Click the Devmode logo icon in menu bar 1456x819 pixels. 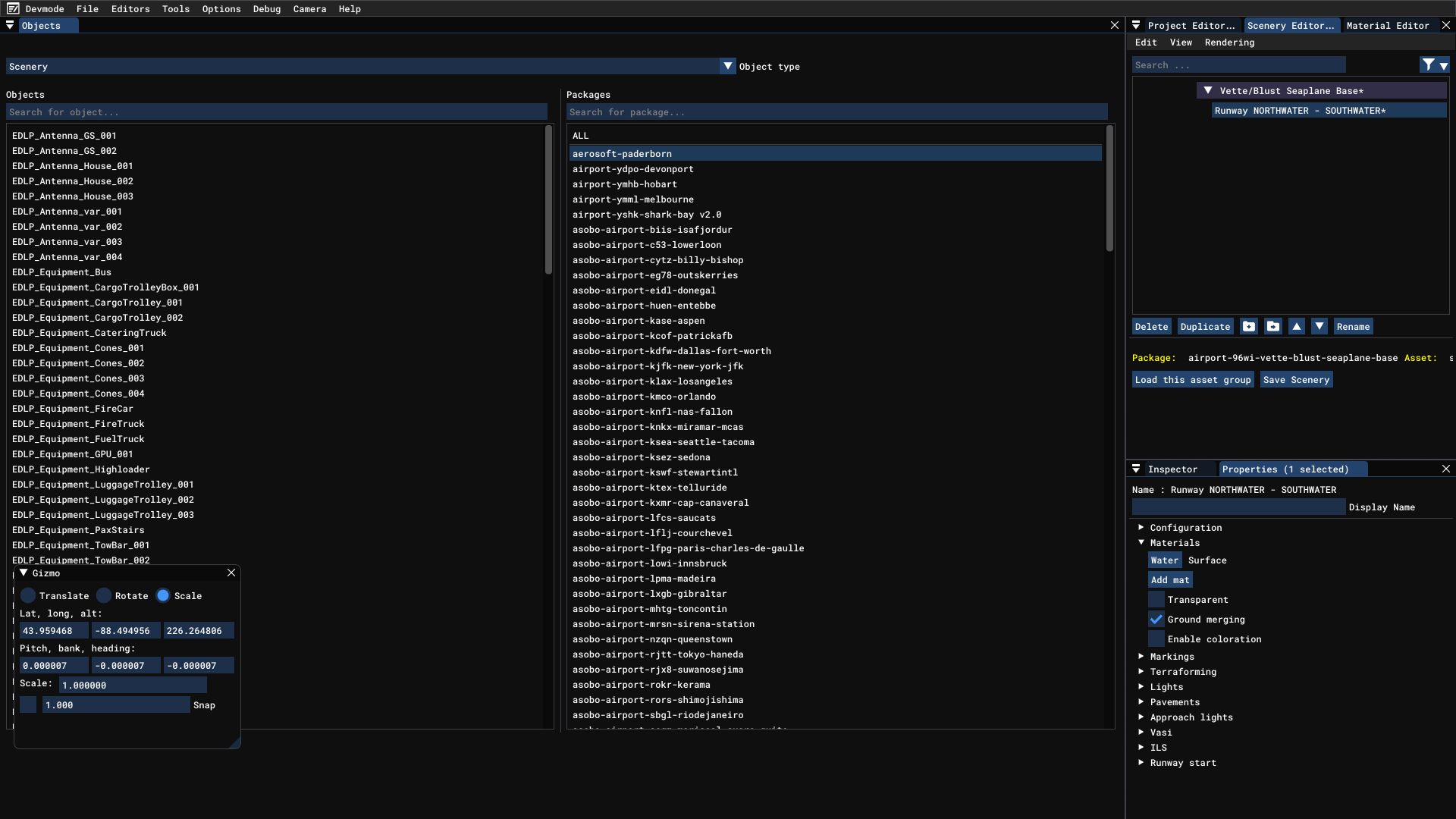tap(13, 8)
